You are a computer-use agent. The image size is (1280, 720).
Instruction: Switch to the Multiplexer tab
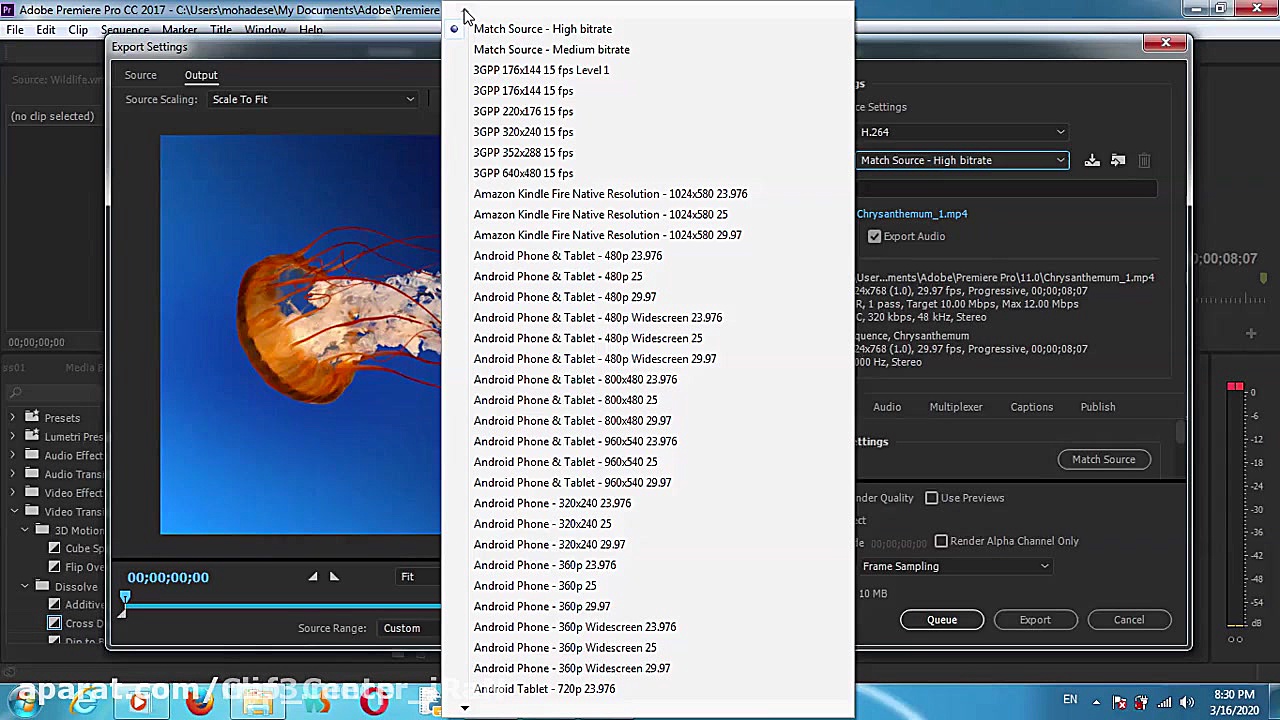click(x=955, y=407)
